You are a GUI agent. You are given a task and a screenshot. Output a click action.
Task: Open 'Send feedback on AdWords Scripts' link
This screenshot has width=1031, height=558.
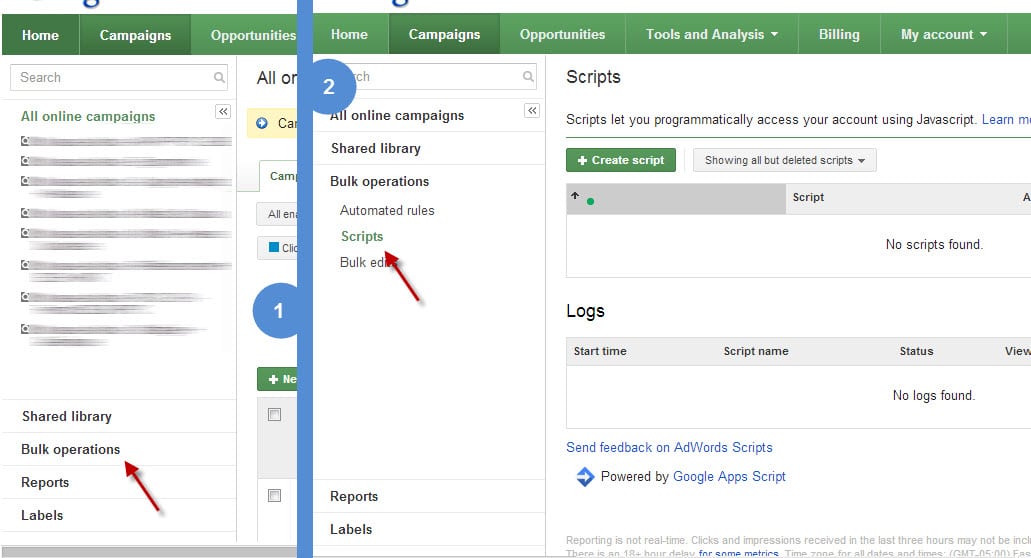pyautogui.click(x=669, y=447)
